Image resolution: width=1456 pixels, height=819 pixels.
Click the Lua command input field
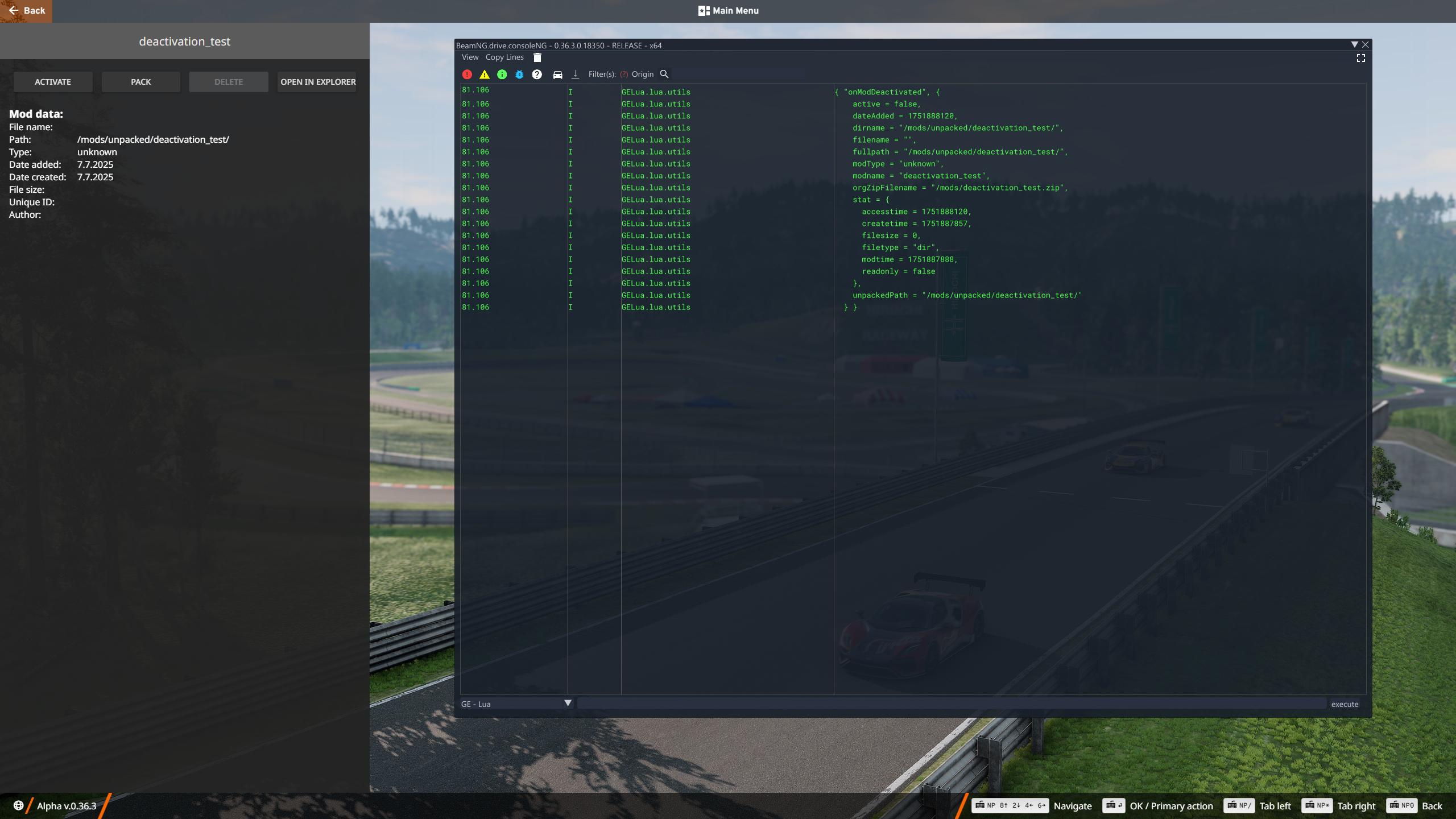[x=951, y=704]
